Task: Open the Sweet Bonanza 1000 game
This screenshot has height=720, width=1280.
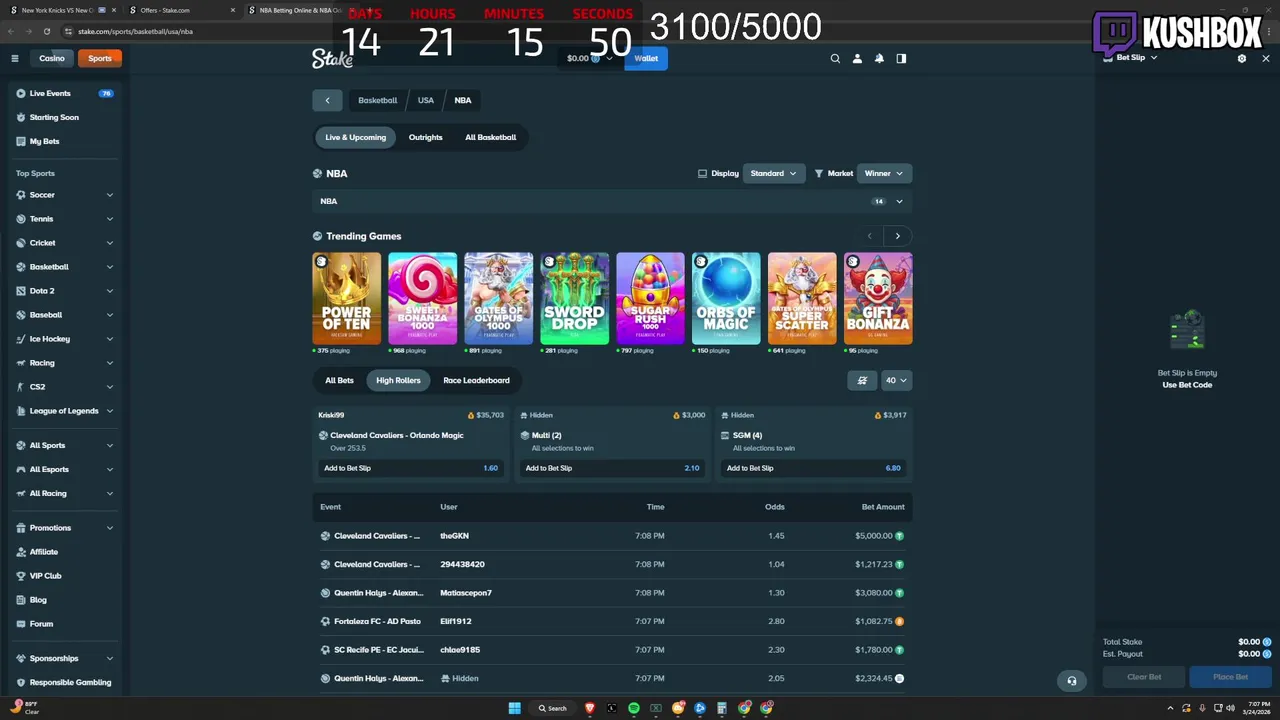Action: (x=423, y=298)
